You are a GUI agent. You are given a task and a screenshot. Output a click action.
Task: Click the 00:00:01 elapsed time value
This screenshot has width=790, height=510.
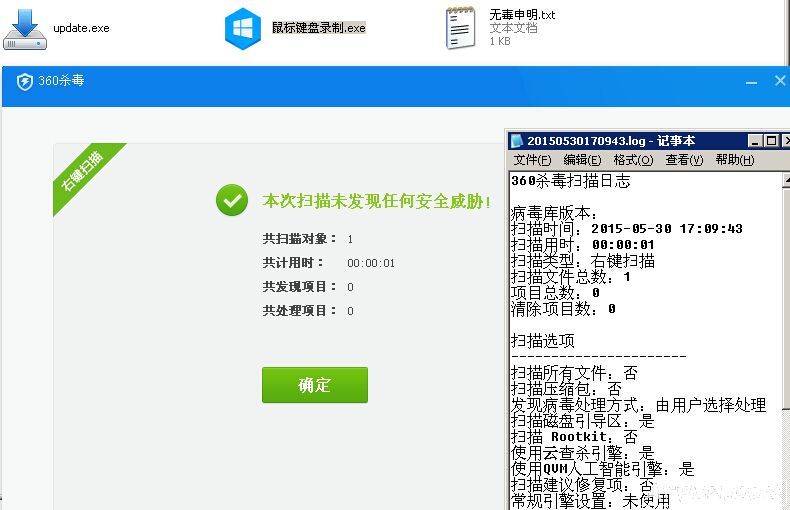click(371, 263)
